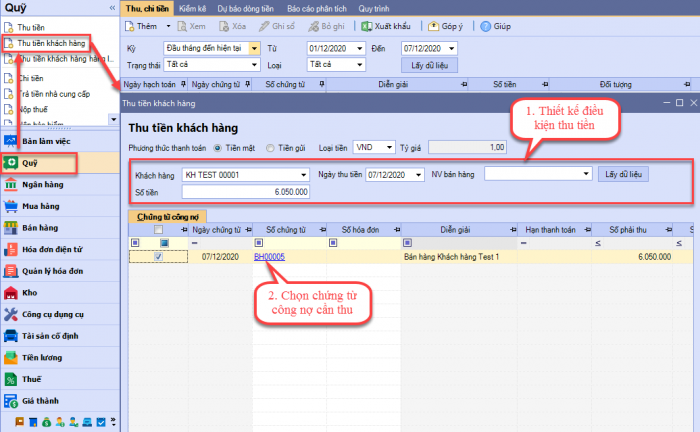Open voucher link BH00005
Screen dimensions: 700x432
[269, 257]
